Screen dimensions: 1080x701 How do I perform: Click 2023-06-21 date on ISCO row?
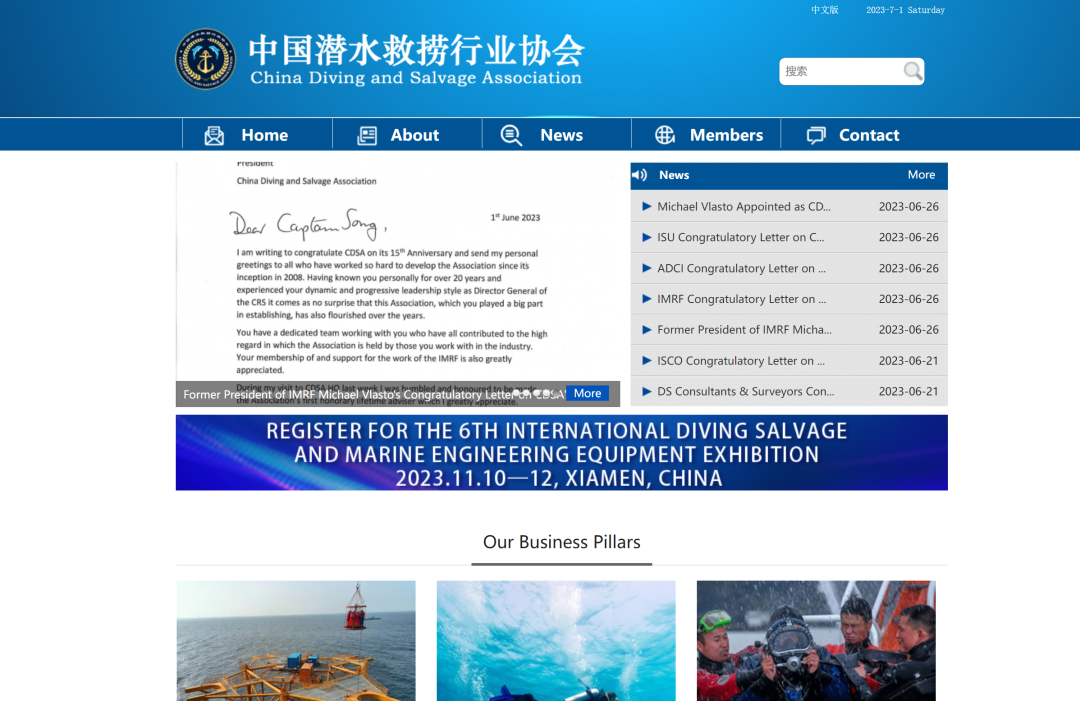(908, 360)
